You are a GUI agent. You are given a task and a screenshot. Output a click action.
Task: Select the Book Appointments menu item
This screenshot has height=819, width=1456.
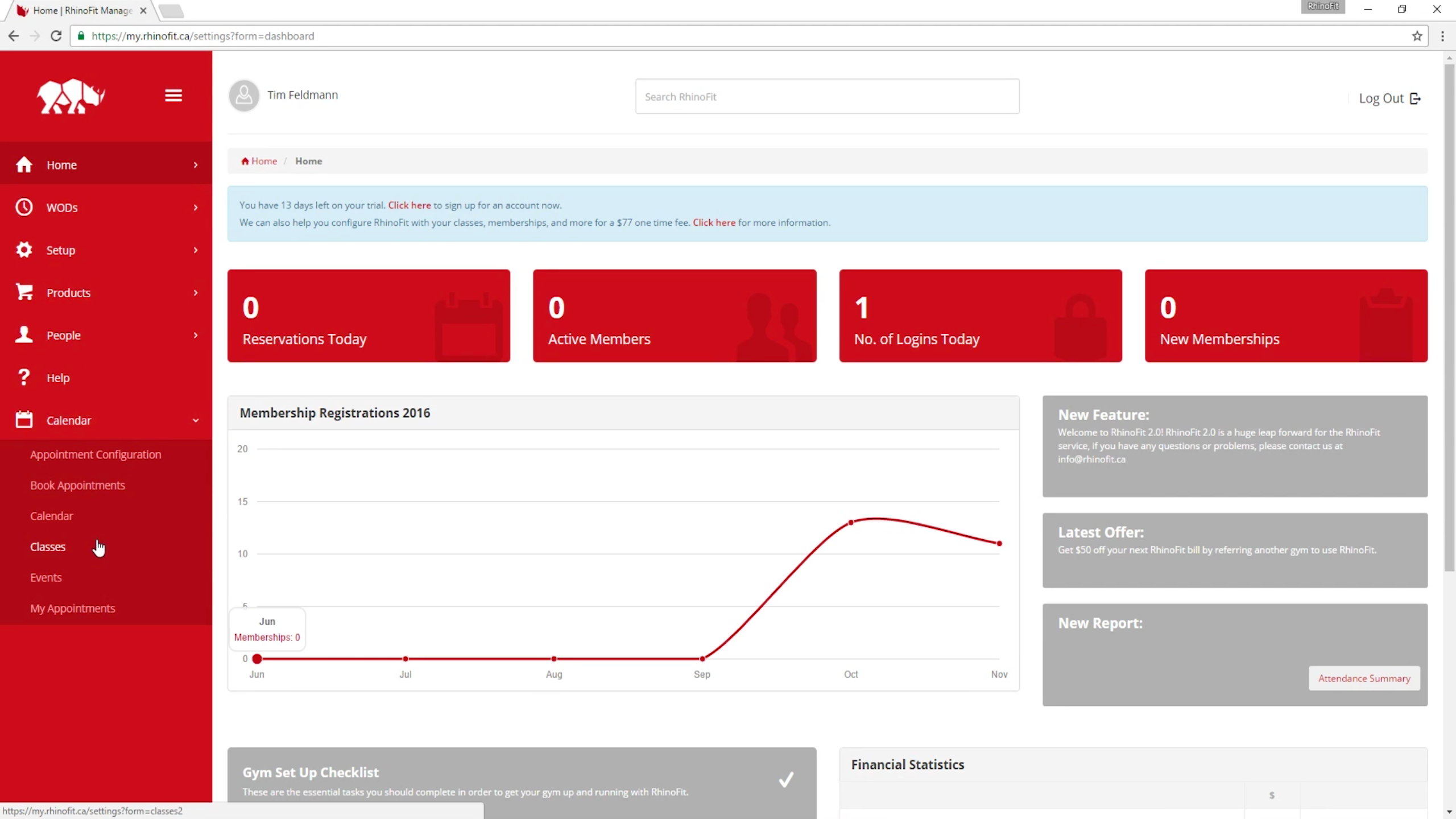coord(78,485)
